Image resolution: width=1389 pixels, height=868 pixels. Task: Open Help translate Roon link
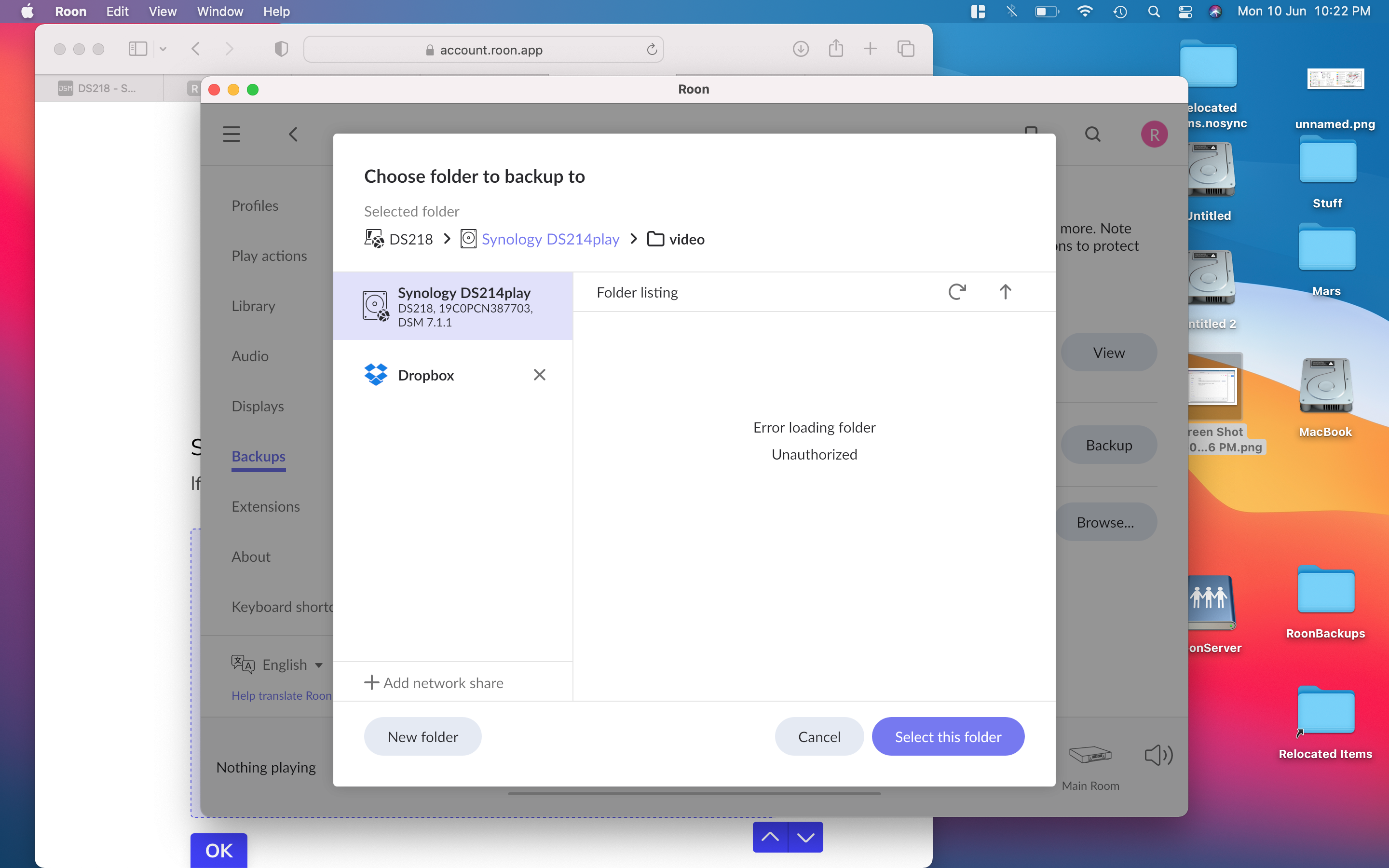point(281,695)
